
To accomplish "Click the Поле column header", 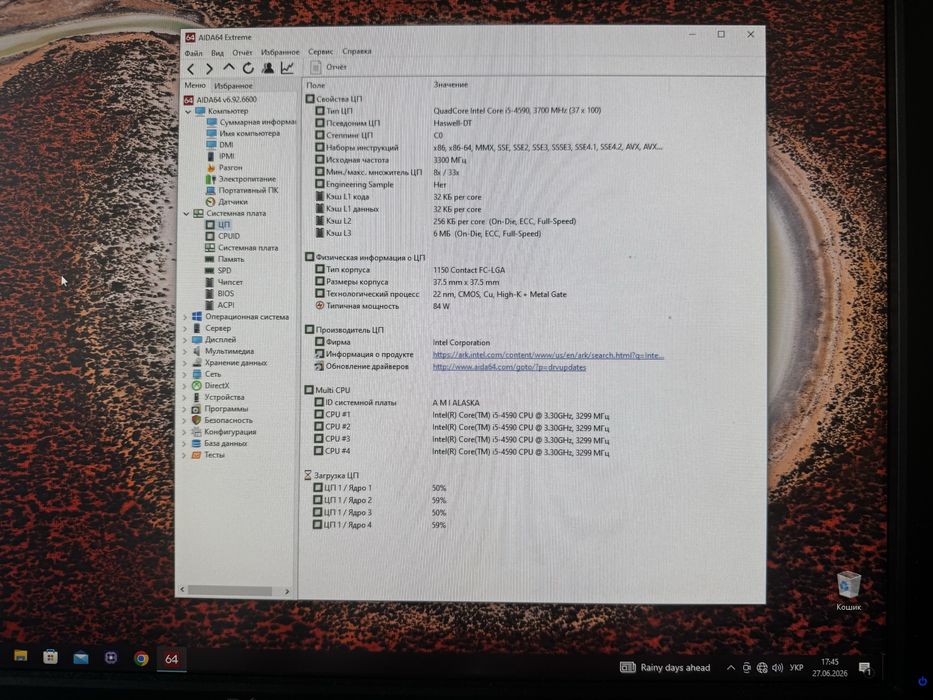I will point(316,85).
